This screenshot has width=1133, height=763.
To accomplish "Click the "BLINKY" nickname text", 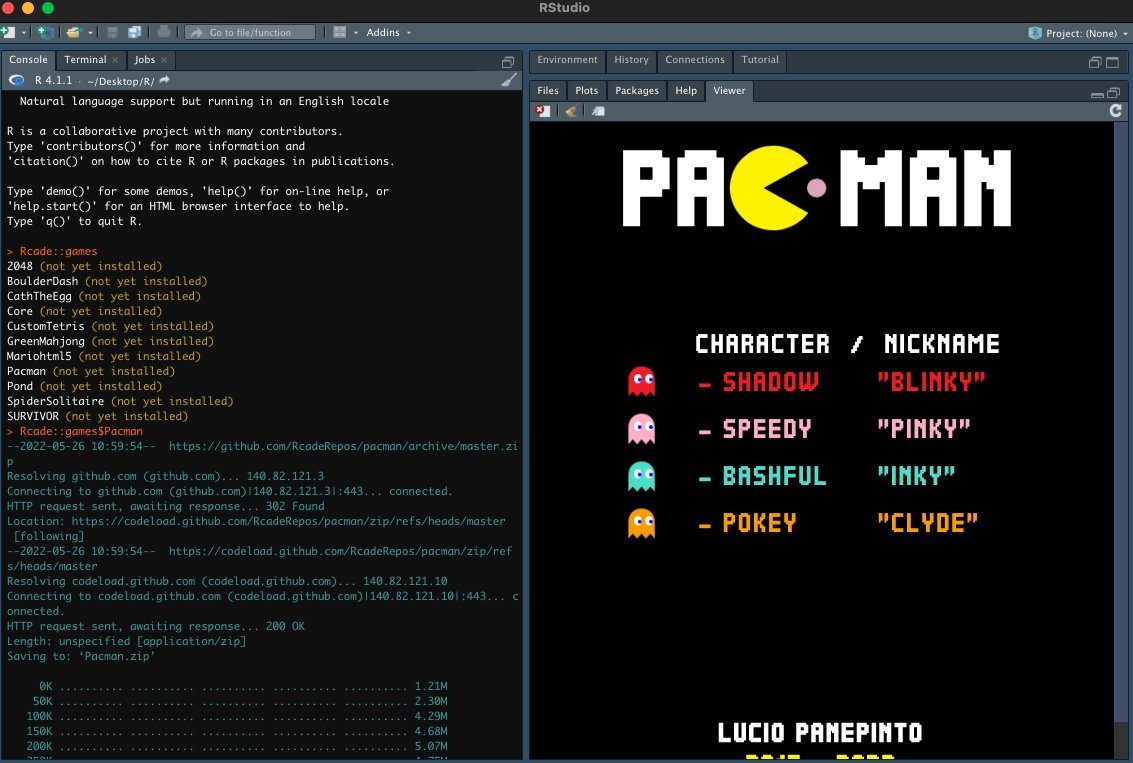I will [931, 382].
